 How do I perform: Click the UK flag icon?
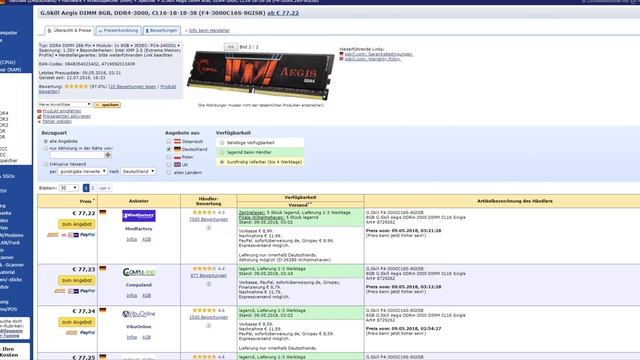click(x=177, y=165)
